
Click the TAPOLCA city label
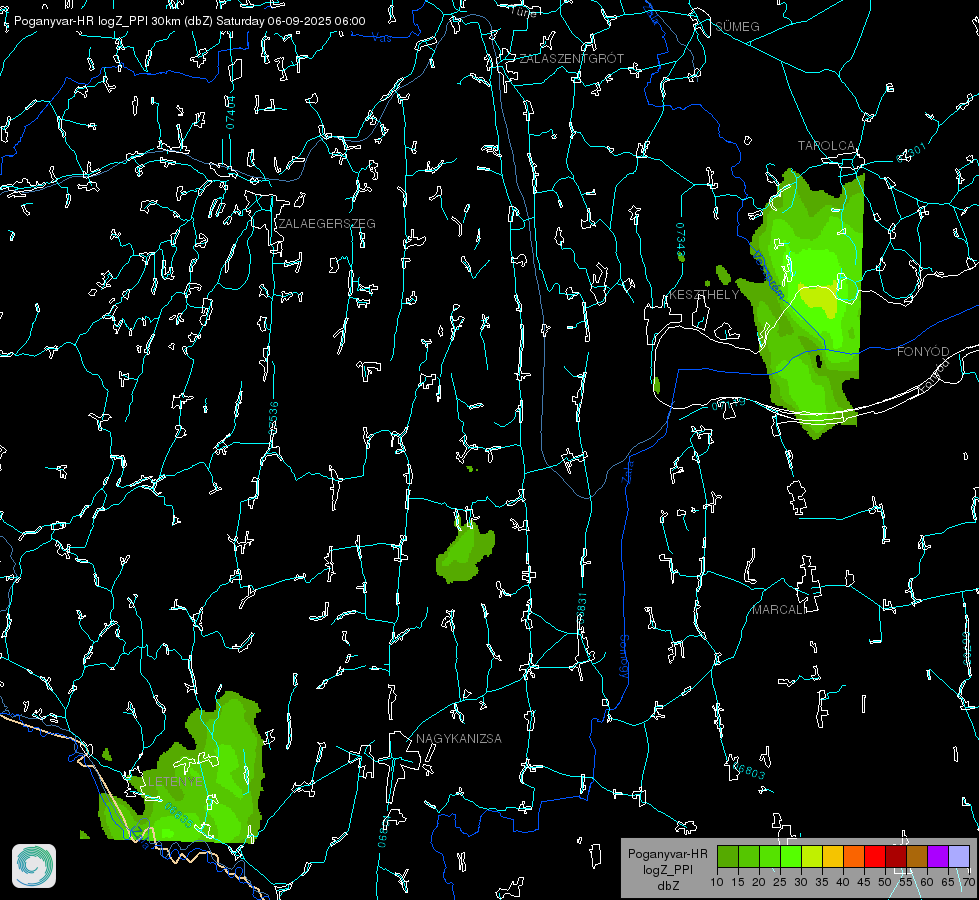pyautogui.click(x=826, y=146)
